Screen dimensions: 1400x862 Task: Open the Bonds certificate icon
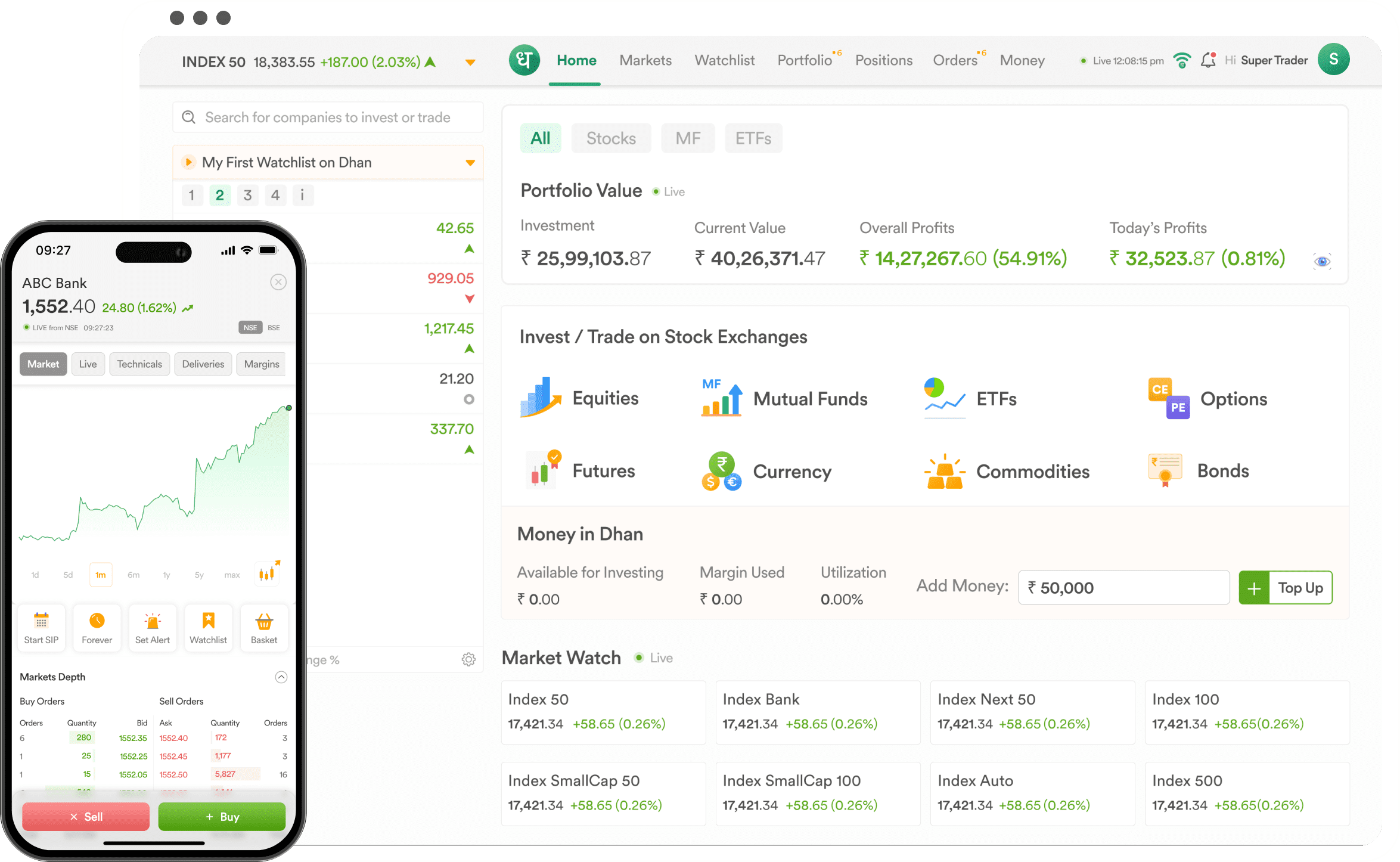pyautogui.click(x=1165, y=470)
